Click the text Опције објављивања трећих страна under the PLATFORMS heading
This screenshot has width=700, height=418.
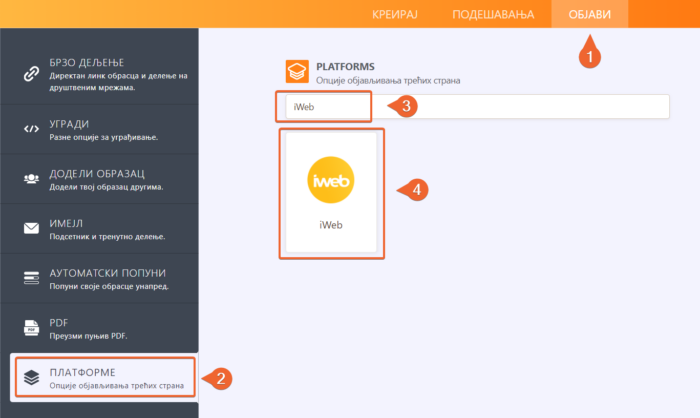click(x=388, y=81)
